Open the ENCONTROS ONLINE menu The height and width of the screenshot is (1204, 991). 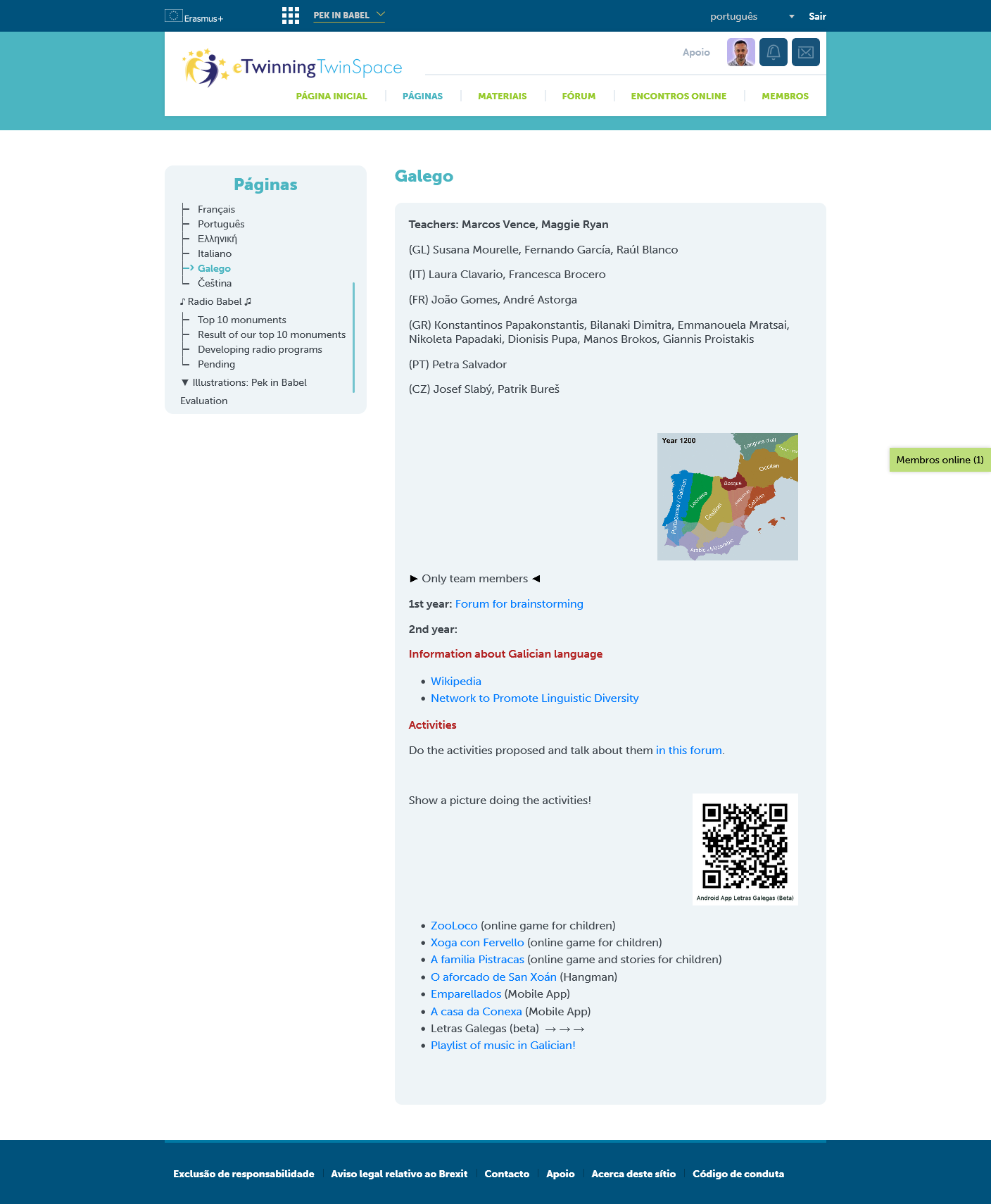pos(678,96)
